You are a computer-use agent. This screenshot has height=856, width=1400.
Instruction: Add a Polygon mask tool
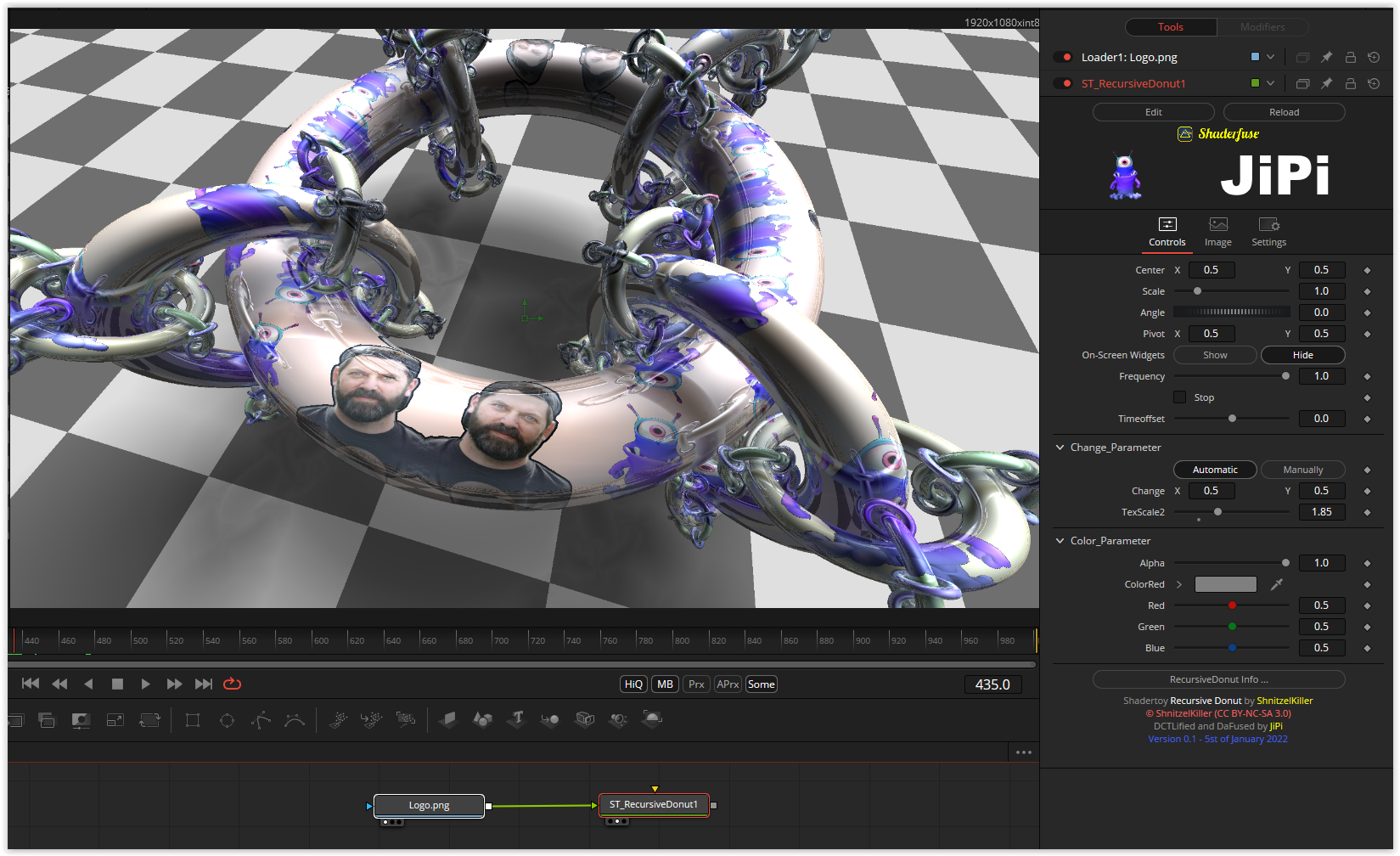[x=261, y=720]
